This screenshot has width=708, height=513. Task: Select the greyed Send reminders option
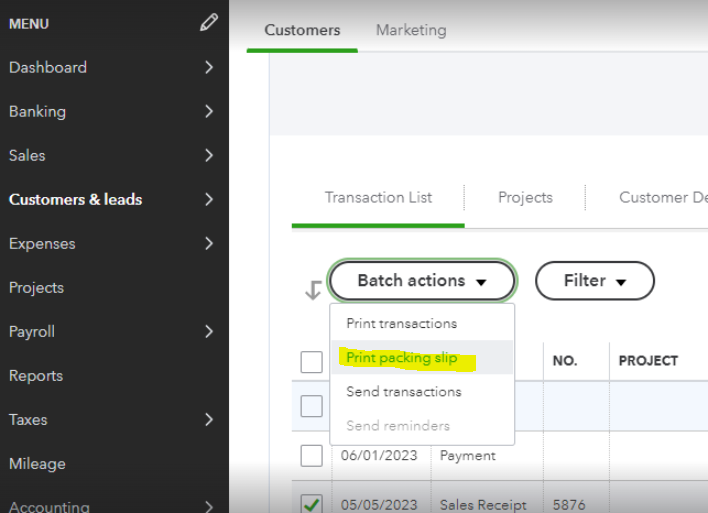click(x=398, y=425)
